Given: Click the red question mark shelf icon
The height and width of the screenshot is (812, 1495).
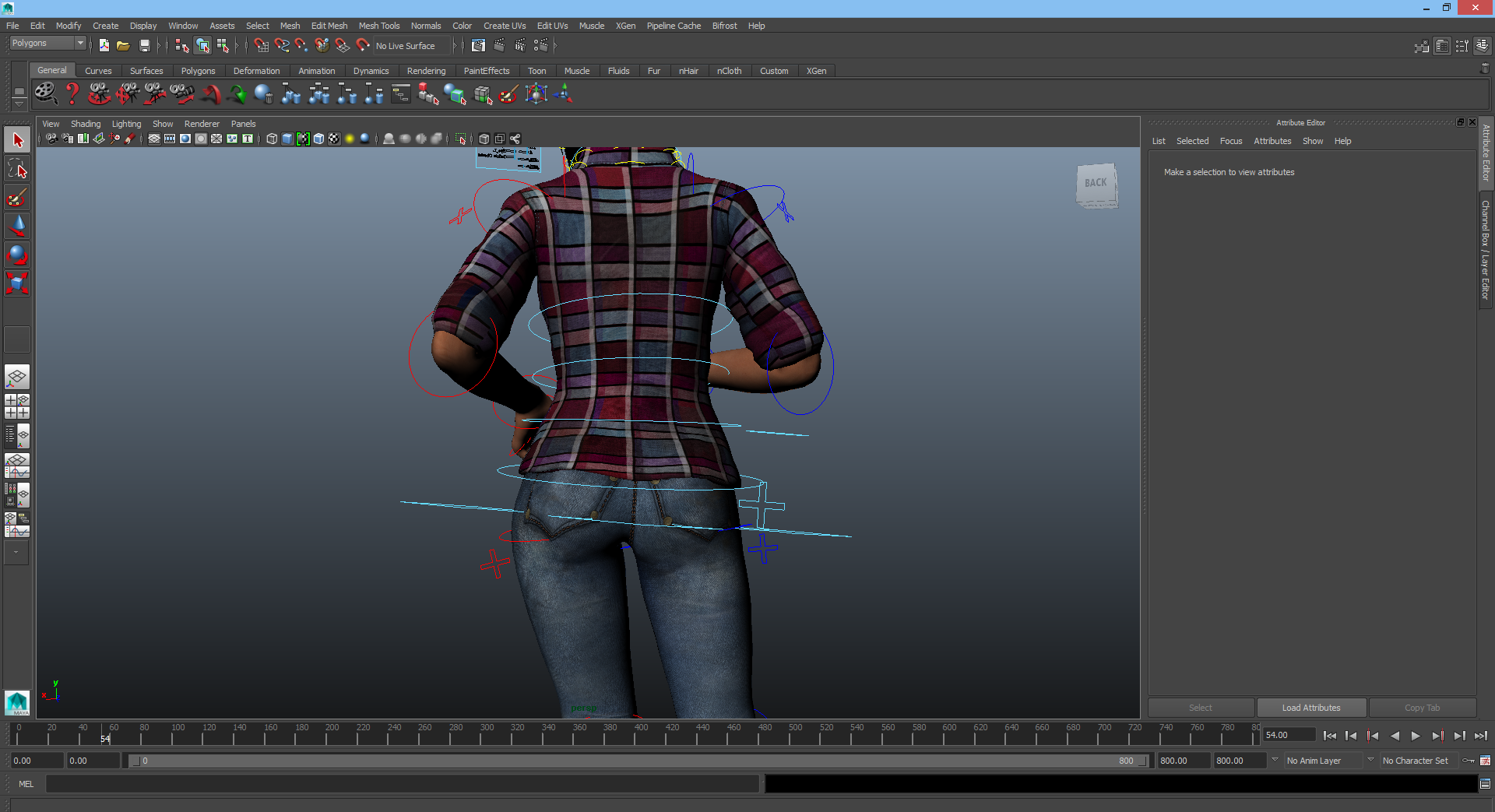Looking at the screenshot, I should 72,94.
